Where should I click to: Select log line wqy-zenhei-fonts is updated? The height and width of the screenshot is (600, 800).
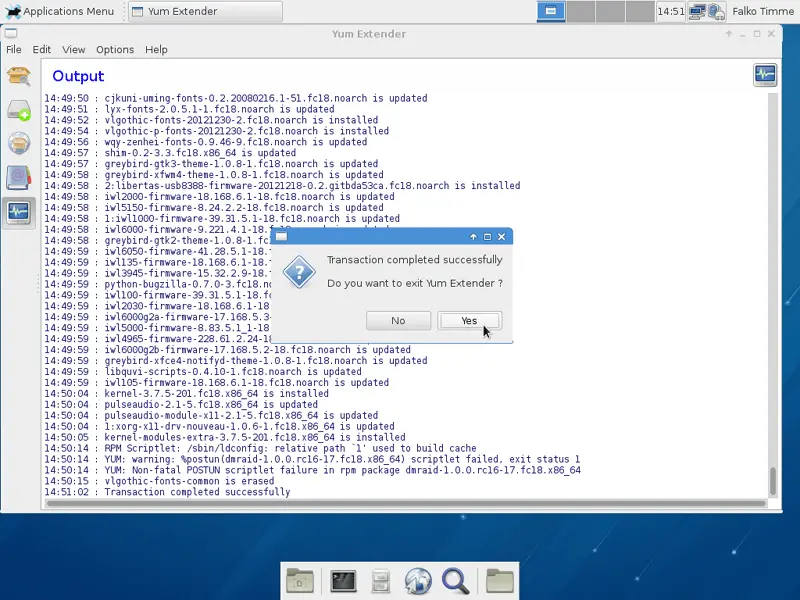coord(206,142)
